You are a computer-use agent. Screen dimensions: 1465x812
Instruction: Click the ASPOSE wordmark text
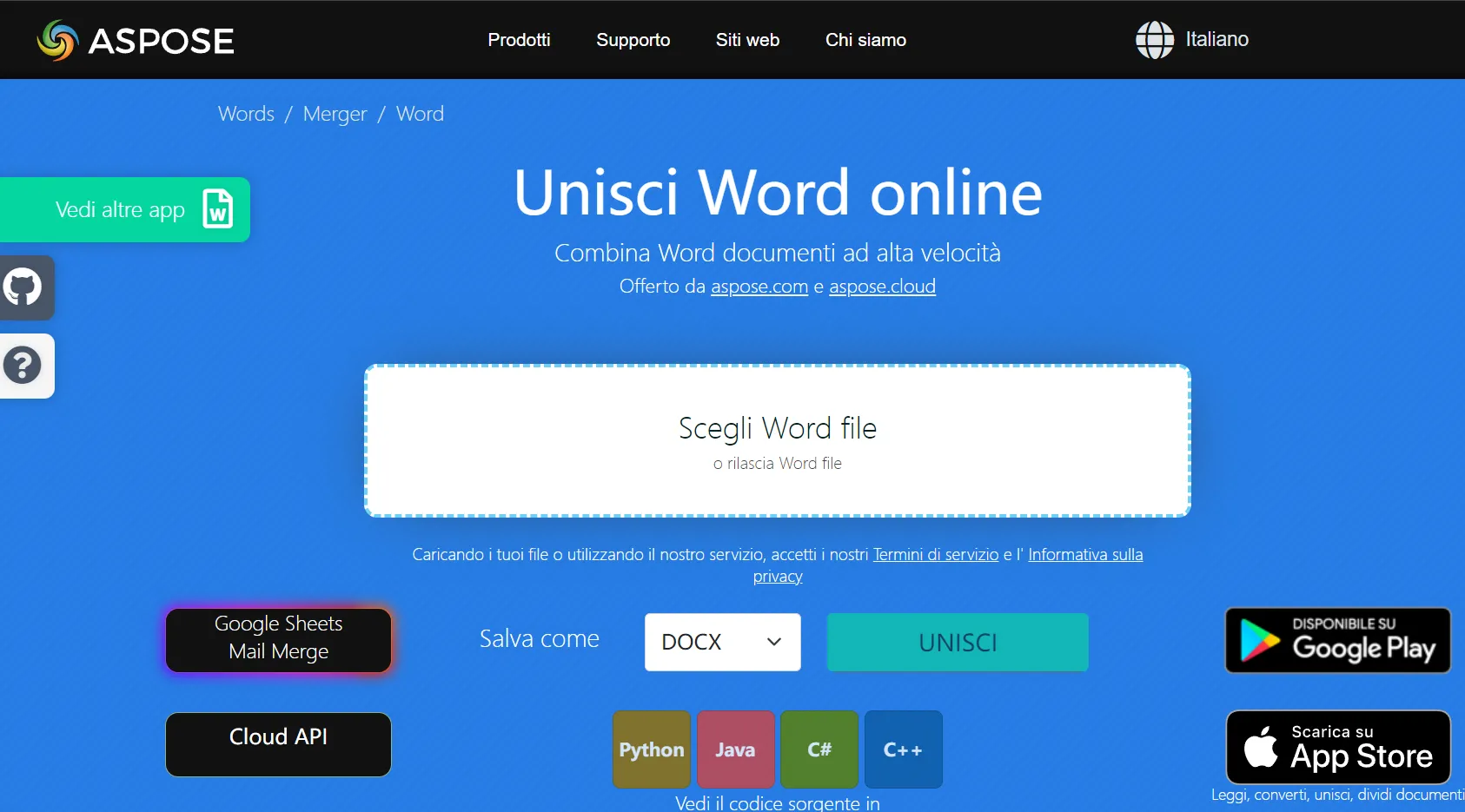click(162, 41)
